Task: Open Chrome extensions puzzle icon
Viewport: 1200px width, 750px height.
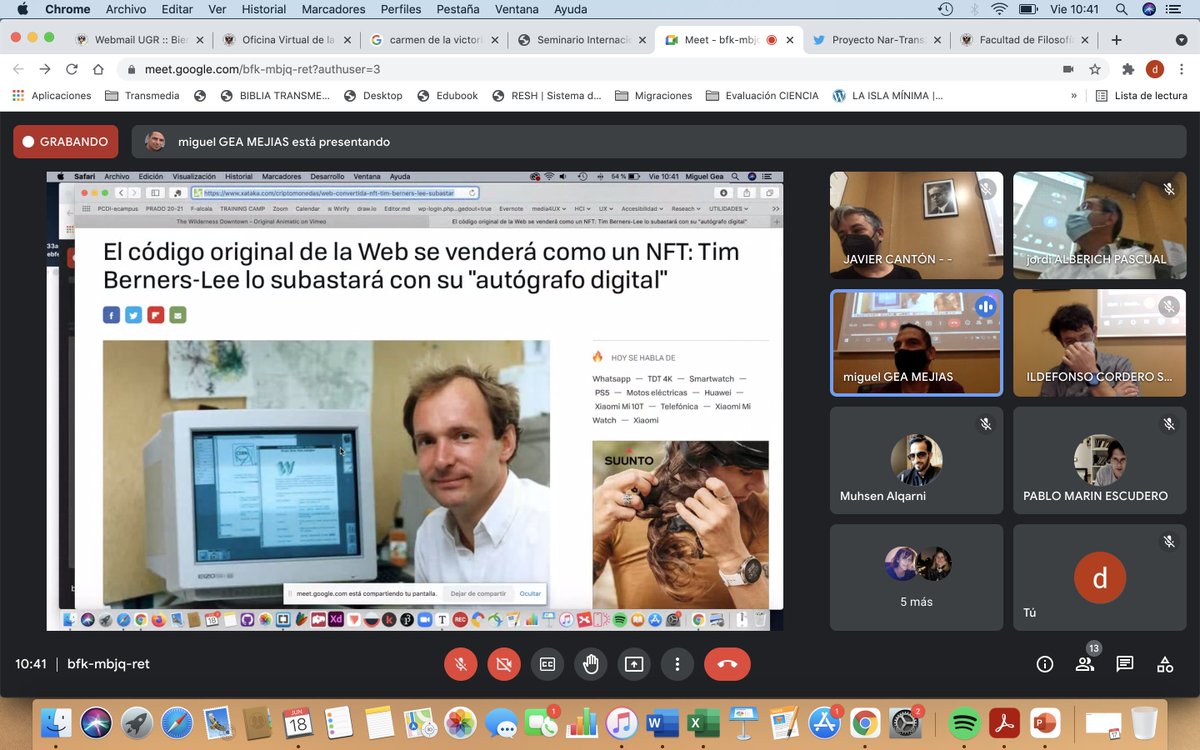Action: click(x=1128, y=70)
